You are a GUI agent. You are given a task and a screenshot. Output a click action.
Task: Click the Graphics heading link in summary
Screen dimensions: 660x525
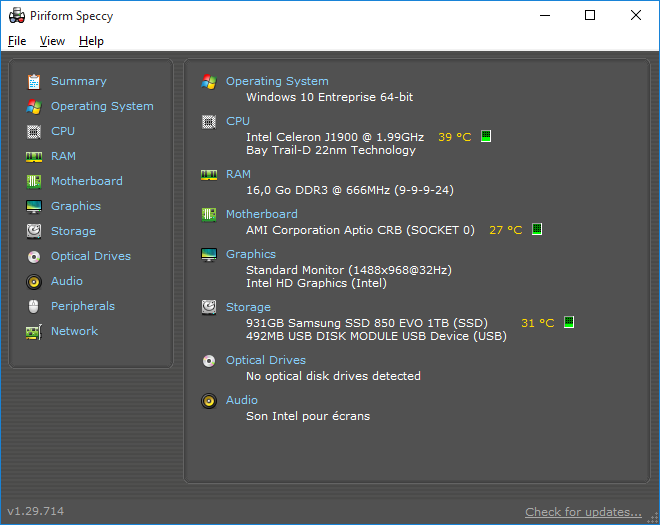point(251,254)
